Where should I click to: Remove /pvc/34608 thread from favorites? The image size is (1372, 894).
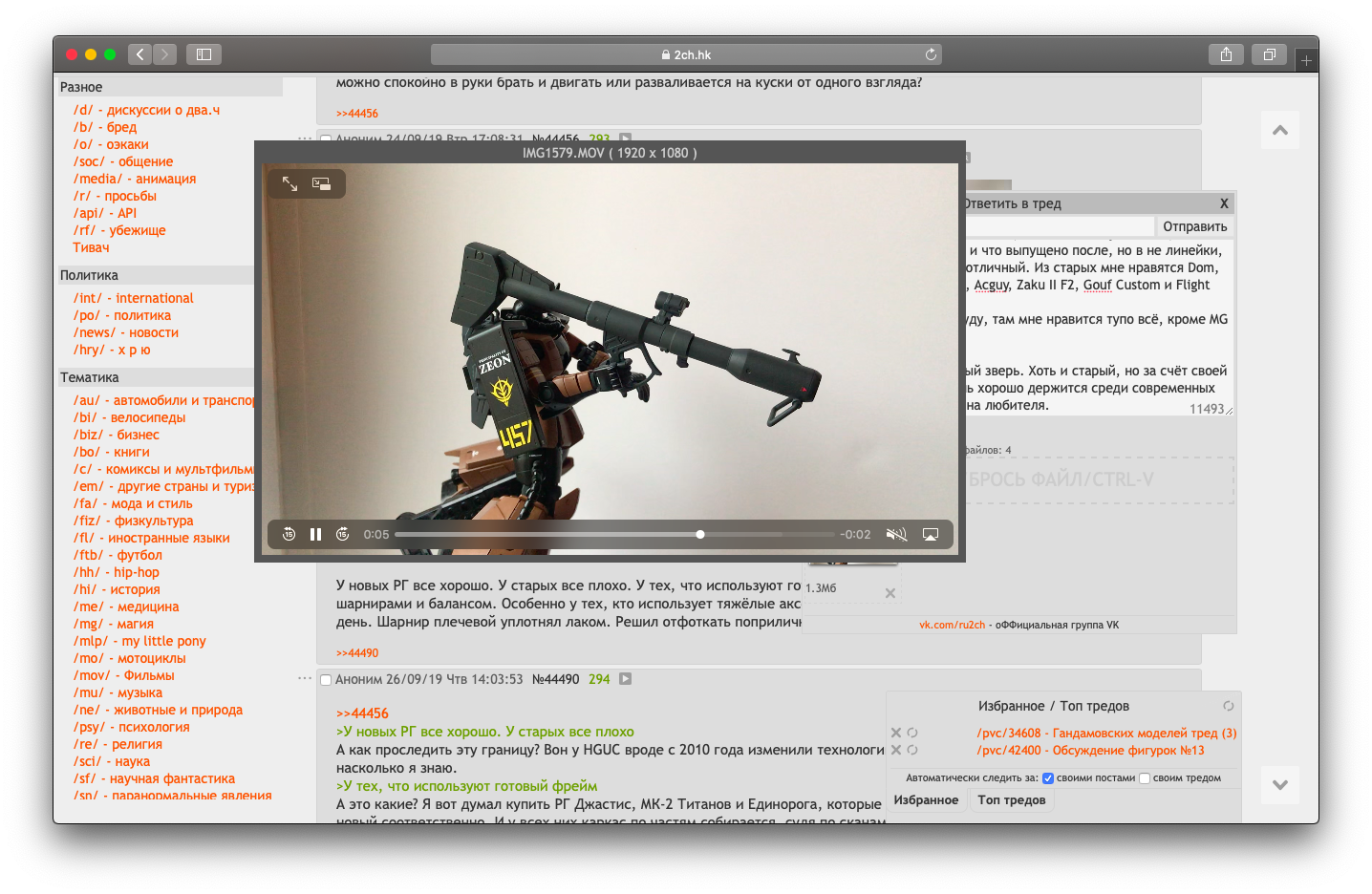[x=896, y=733]
